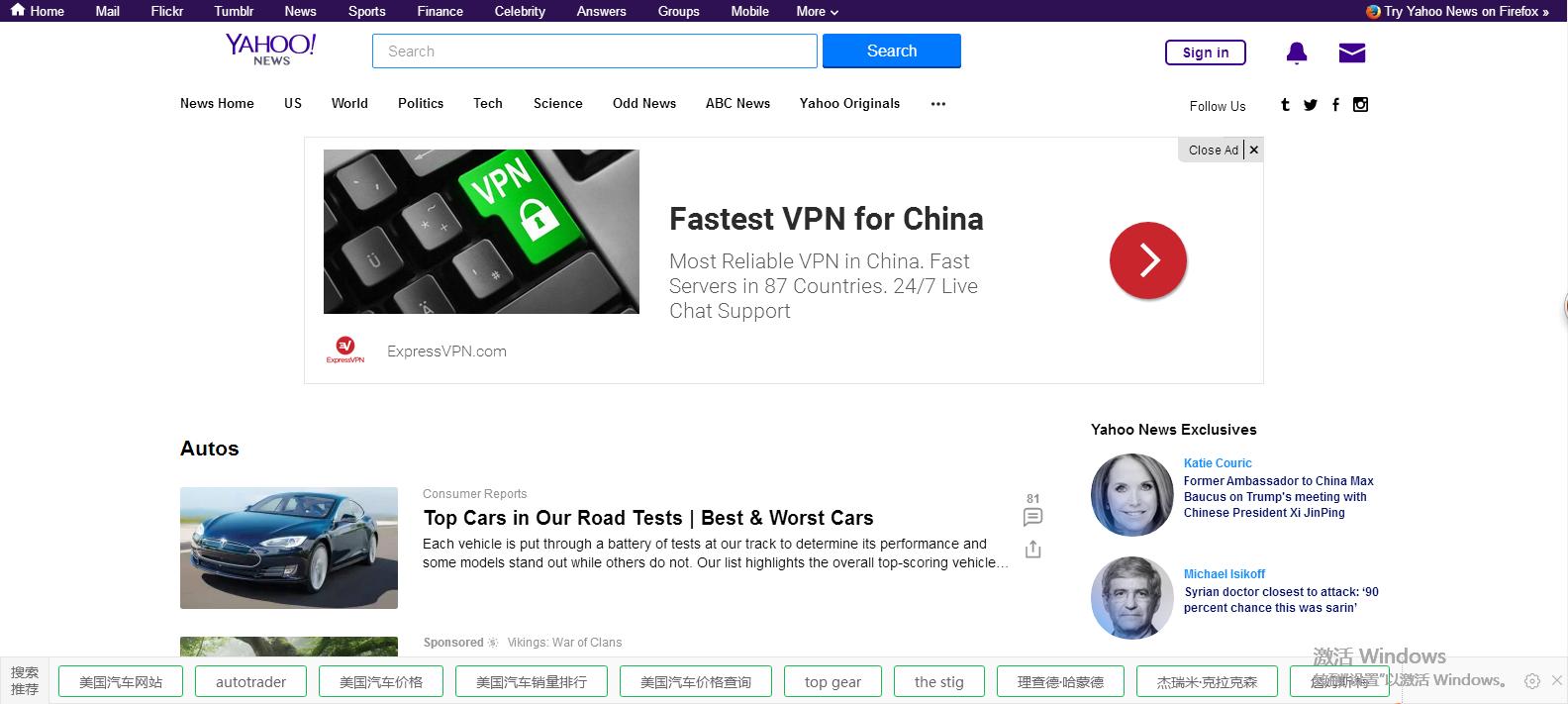
Task: Expand the More dropdown in top bar
Action: (818, 11)
